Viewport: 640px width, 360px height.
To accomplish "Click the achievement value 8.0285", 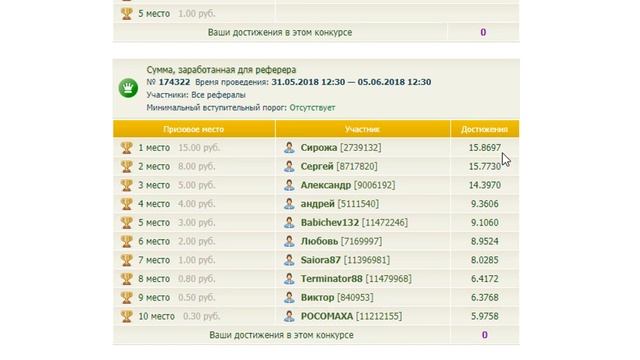I will click(x=484, y=260).
